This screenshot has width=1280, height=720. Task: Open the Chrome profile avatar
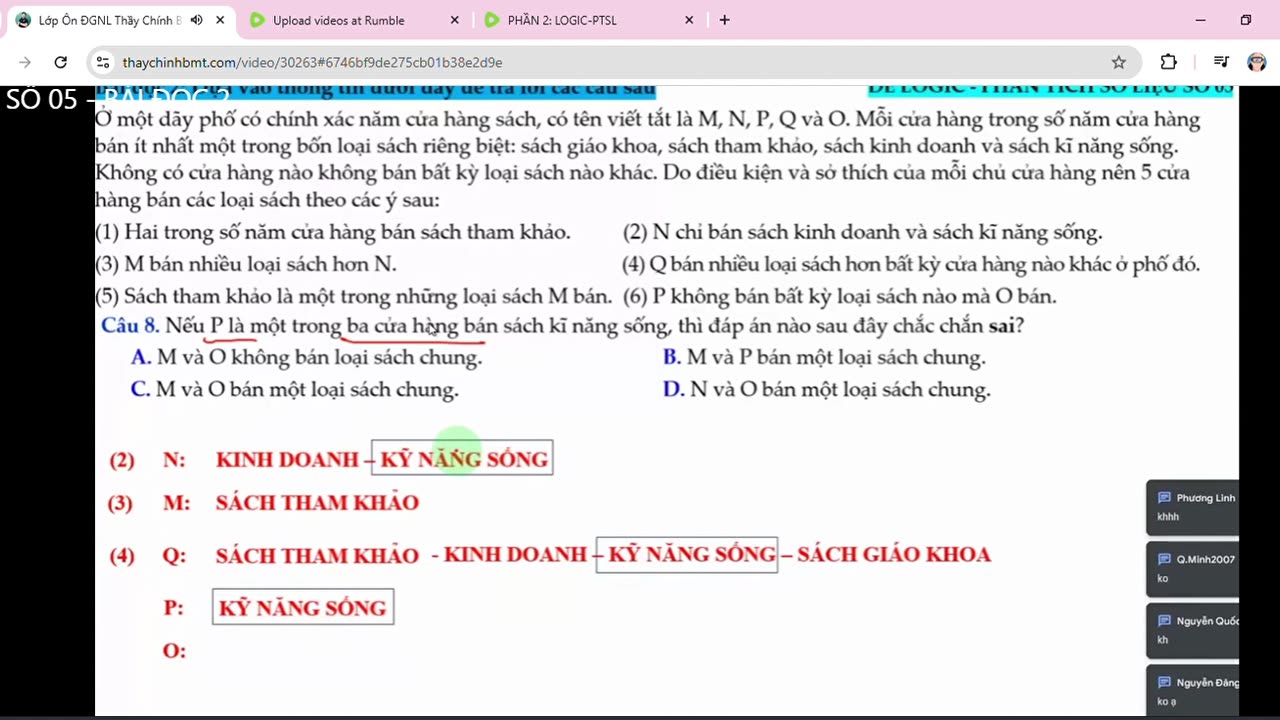[x=1257, y=62]
